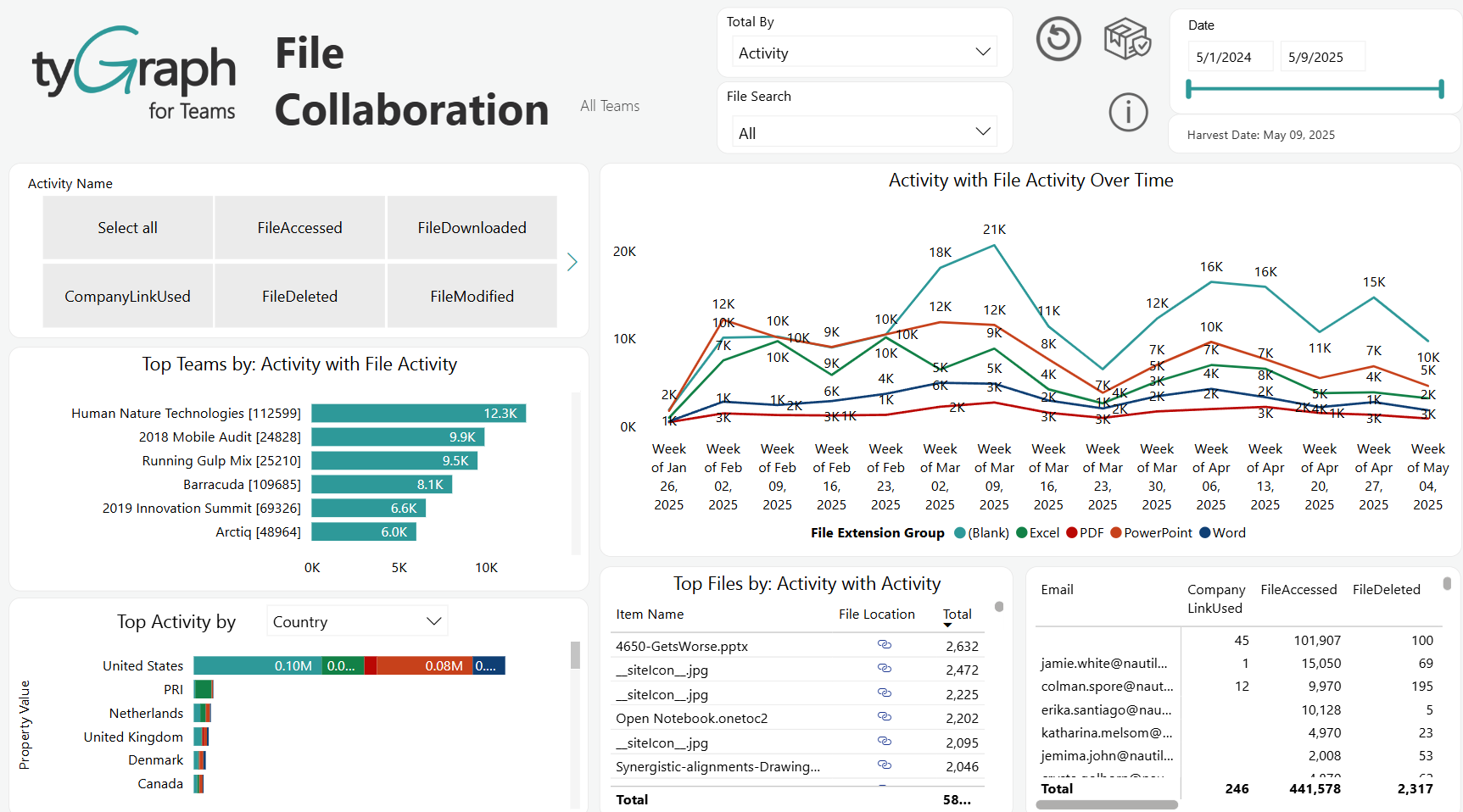Click the 5/1/2024 start date field

pyautogui.click(x=1230, y=56)
